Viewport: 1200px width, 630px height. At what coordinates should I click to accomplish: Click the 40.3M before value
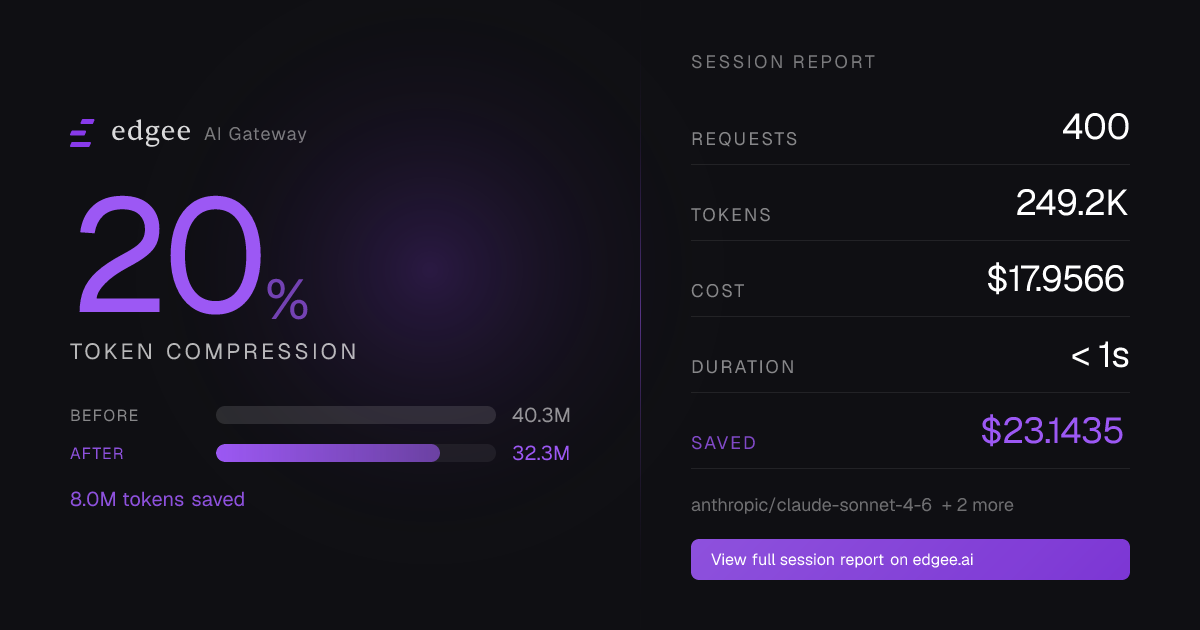click(x=541, y=415)
